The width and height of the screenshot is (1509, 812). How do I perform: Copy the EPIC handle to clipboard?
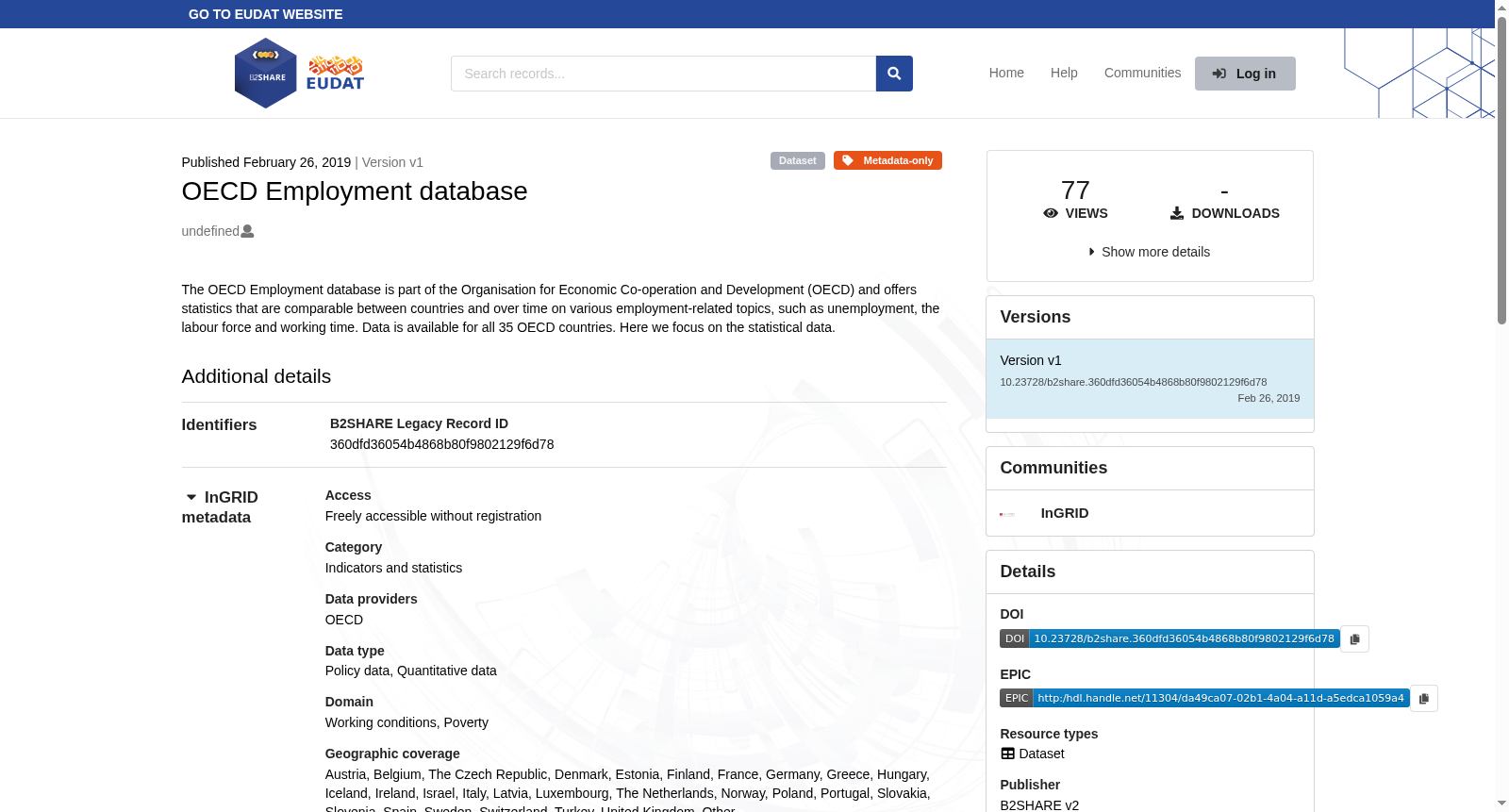[1424, 698]
